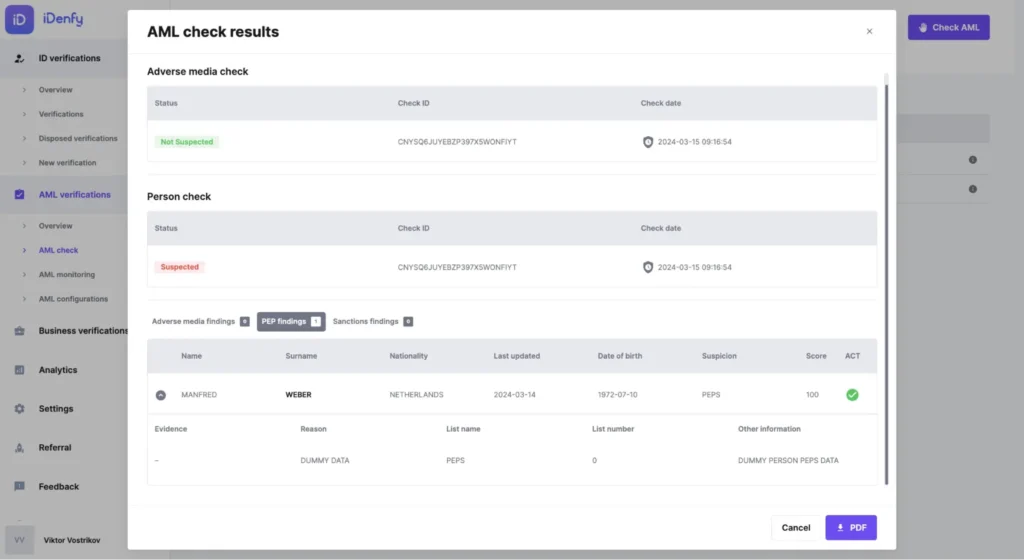
Task: Select the PEP findings tab
Action: pyautogui.click(x=291, y=322)
